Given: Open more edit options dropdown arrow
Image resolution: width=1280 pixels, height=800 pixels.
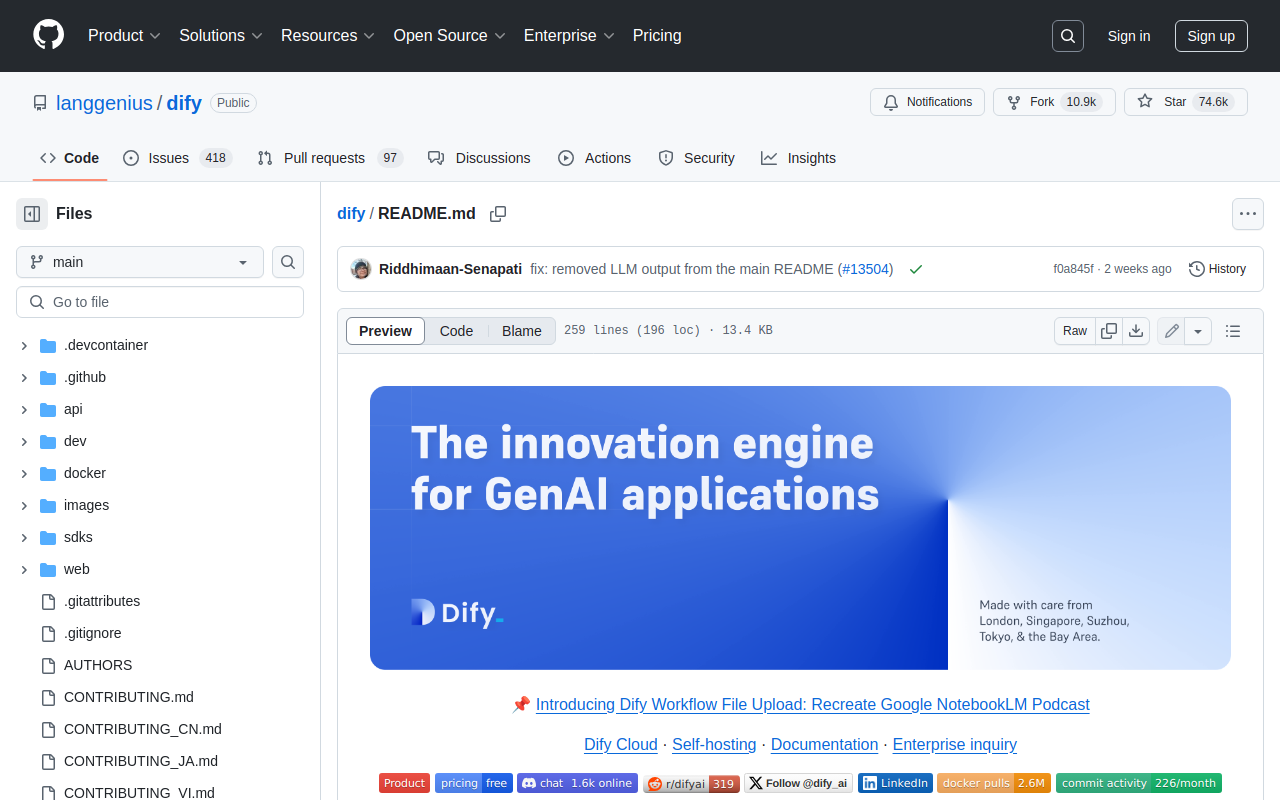Looking at the screenshot, I should pyautogui.click(x=1199, y=331).
